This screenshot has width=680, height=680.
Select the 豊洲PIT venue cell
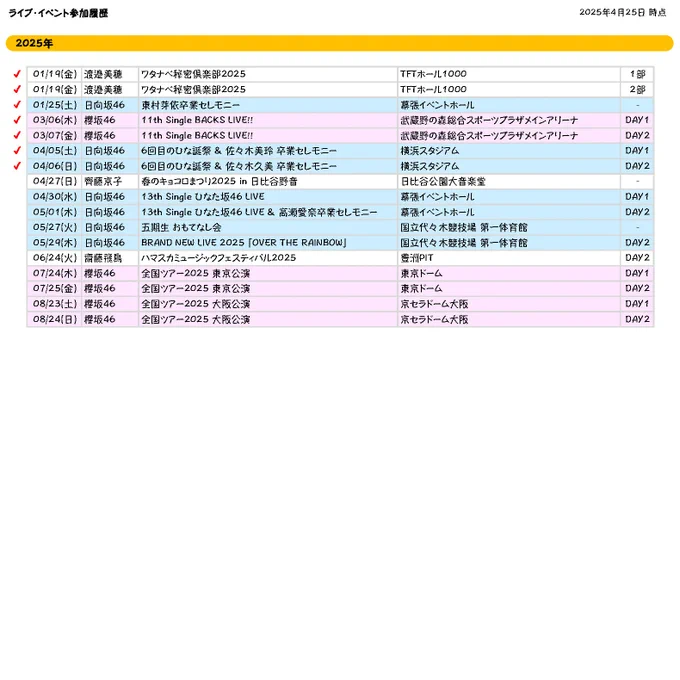click(509, 258)
